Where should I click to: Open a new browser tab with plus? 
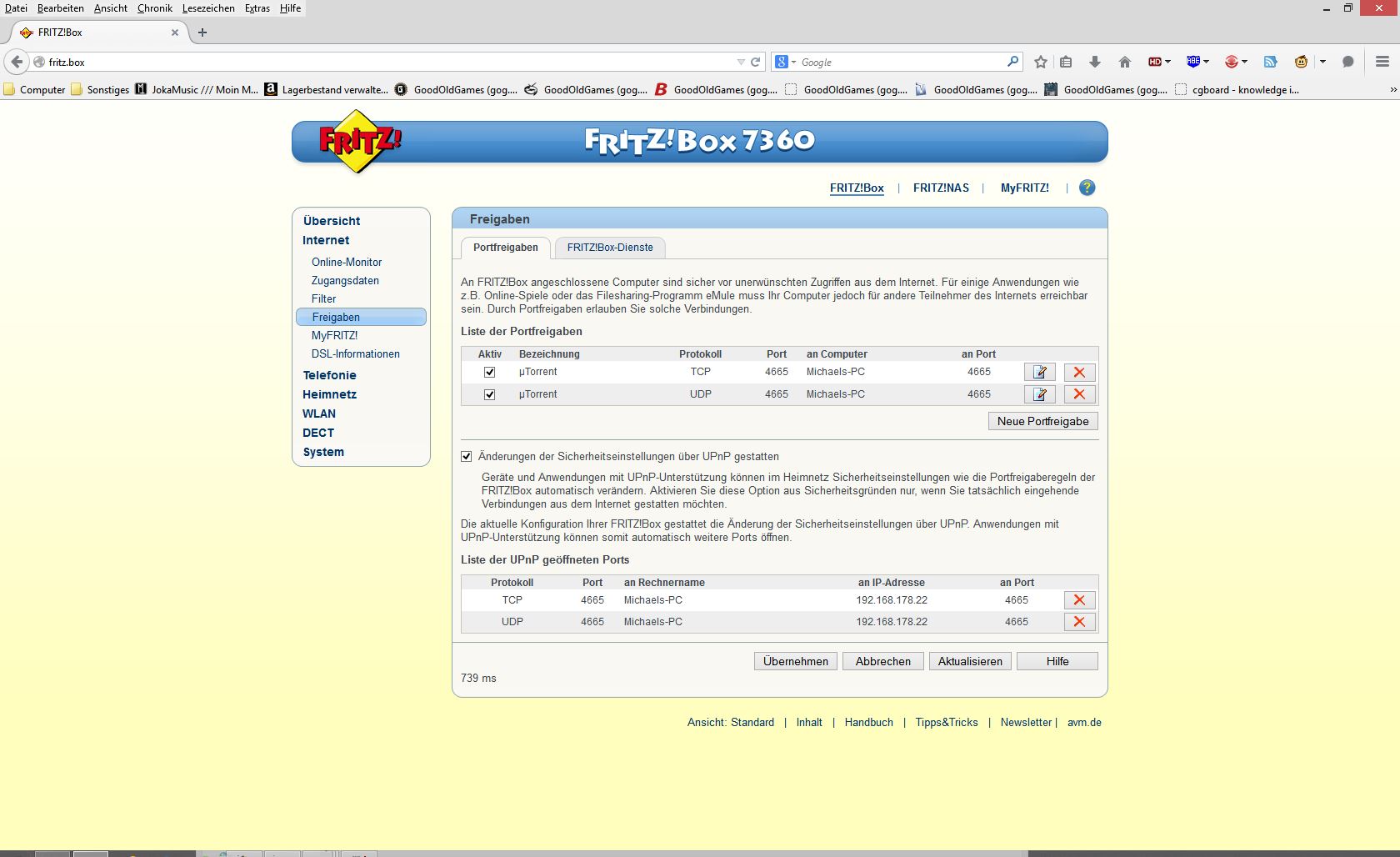202,33
